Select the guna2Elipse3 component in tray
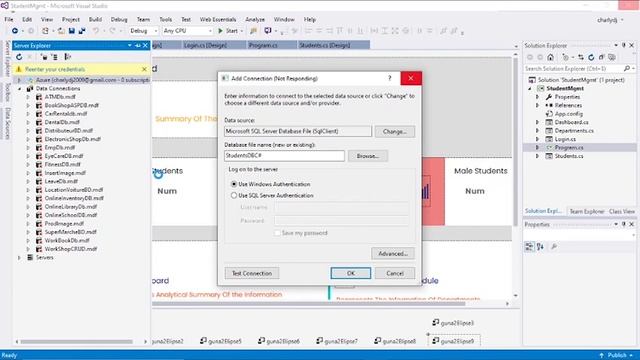 (453, 323)
